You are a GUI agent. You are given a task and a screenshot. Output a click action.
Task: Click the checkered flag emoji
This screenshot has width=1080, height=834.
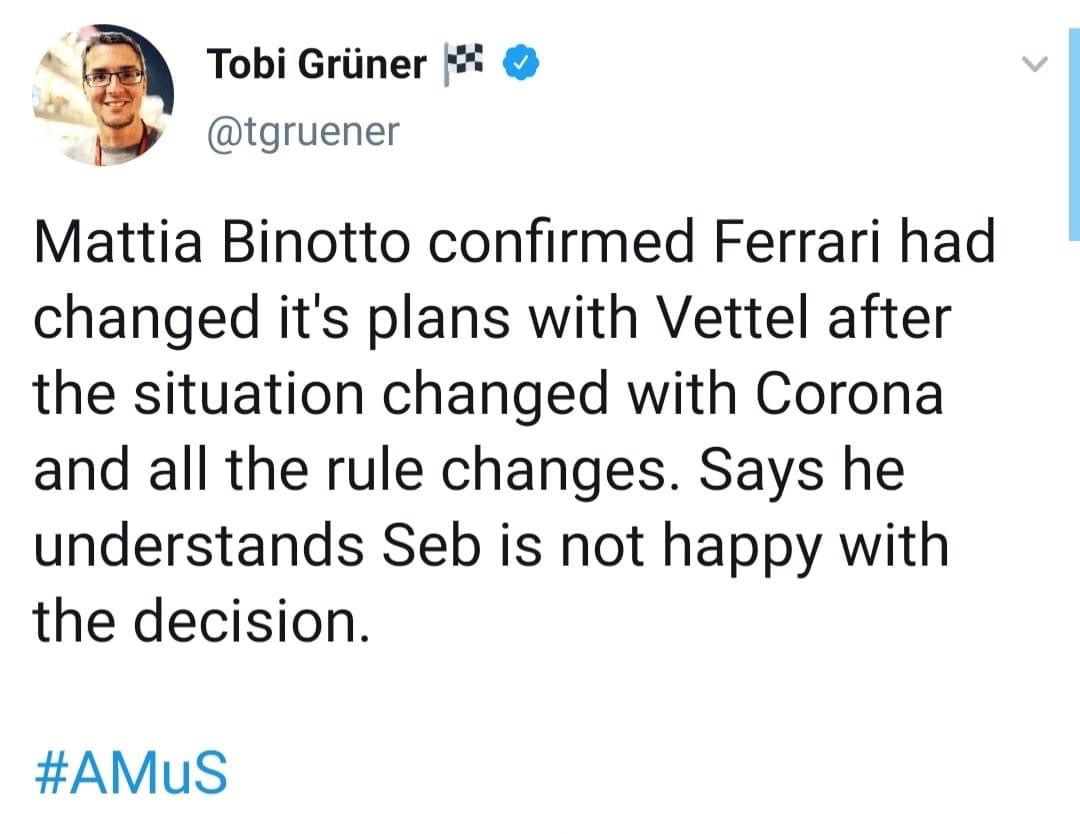click(x=462, y=63)
